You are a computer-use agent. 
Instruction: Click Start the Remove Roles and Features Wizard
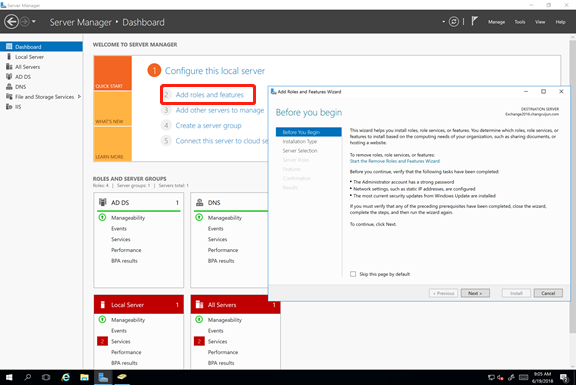[x=394, y=161]
